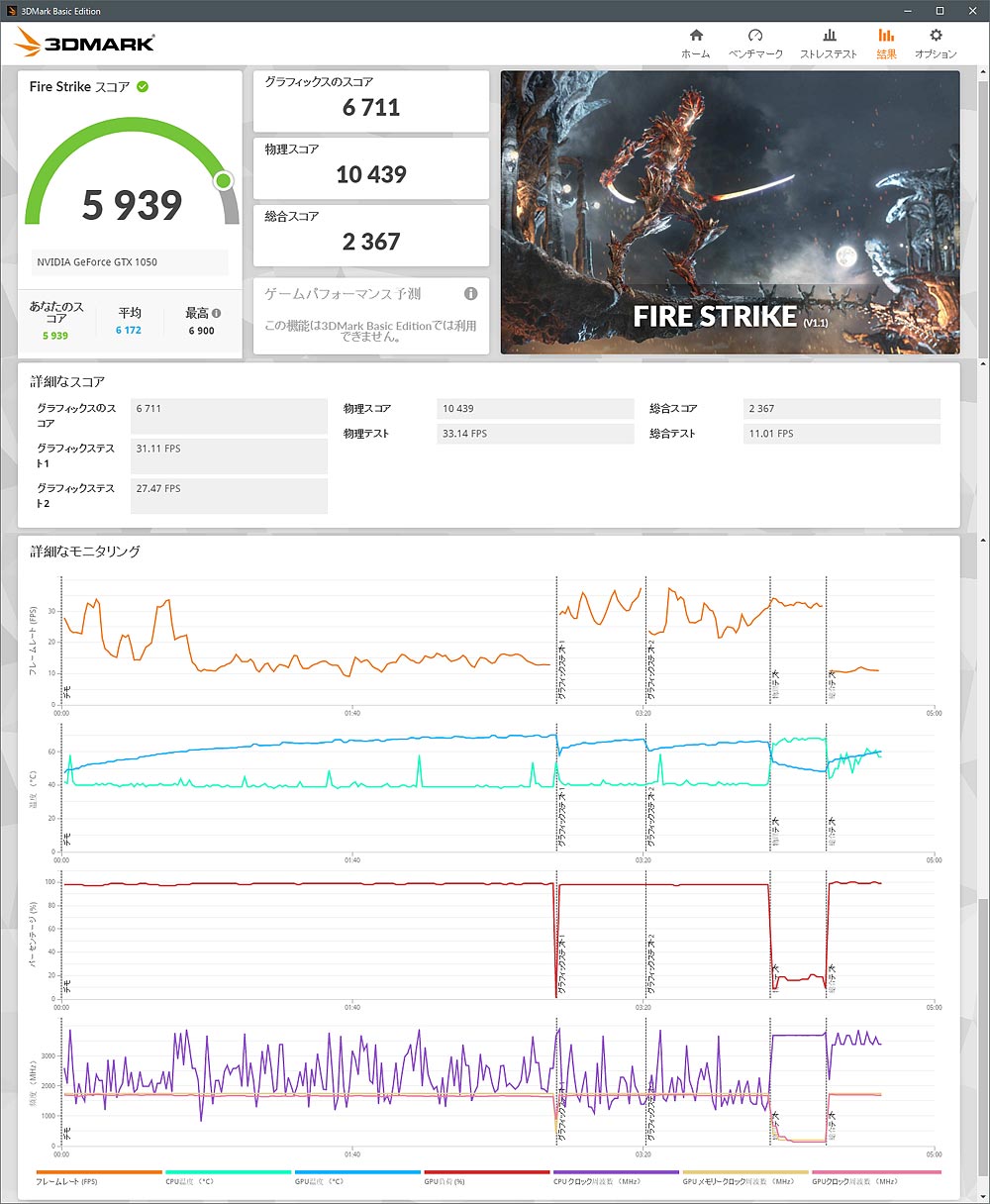This screenshot has width=990, height=1204.
Task: Toggle the GPUメモリークロック周波数 legend entry
Action: (745, 1177)
